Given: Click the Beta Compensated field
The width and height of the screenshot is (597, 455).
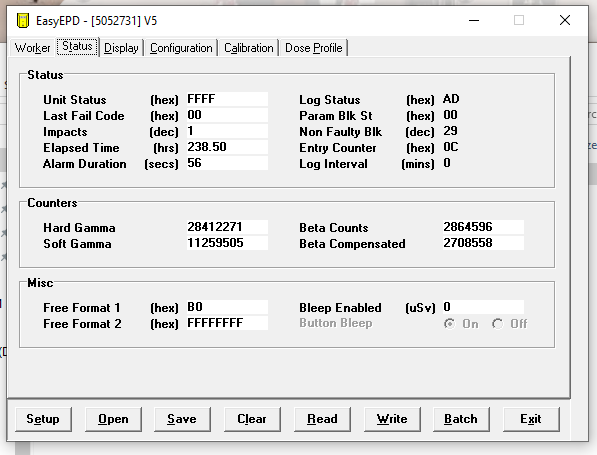Looking at the screenshot, I should point(483,243).
